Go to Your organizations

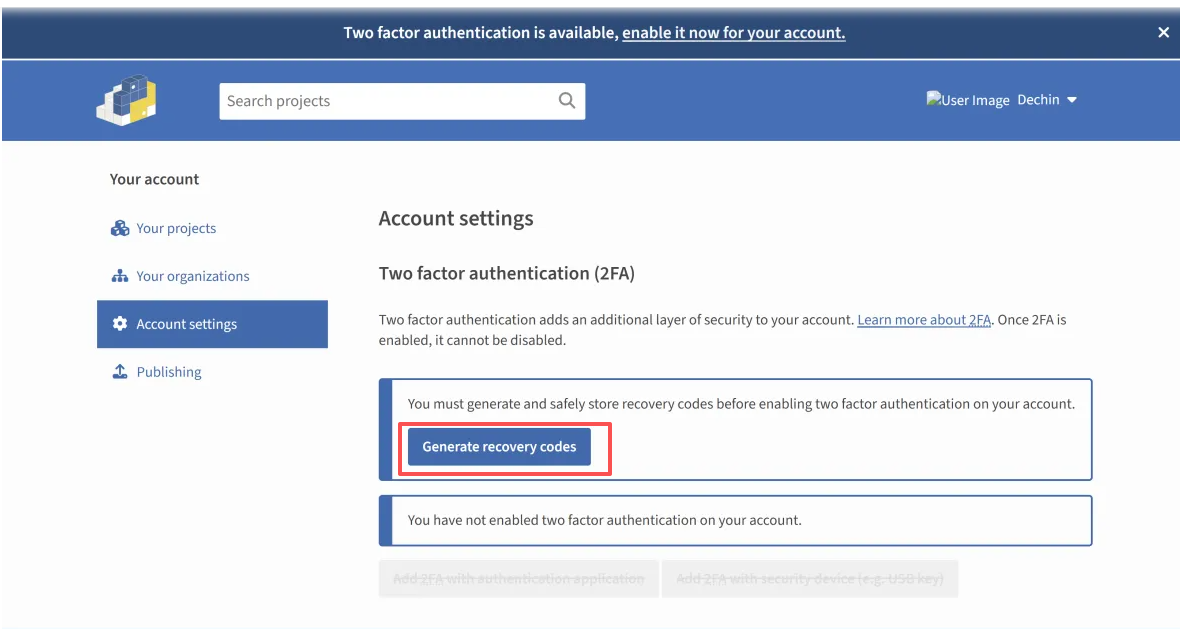coord(193,276)
